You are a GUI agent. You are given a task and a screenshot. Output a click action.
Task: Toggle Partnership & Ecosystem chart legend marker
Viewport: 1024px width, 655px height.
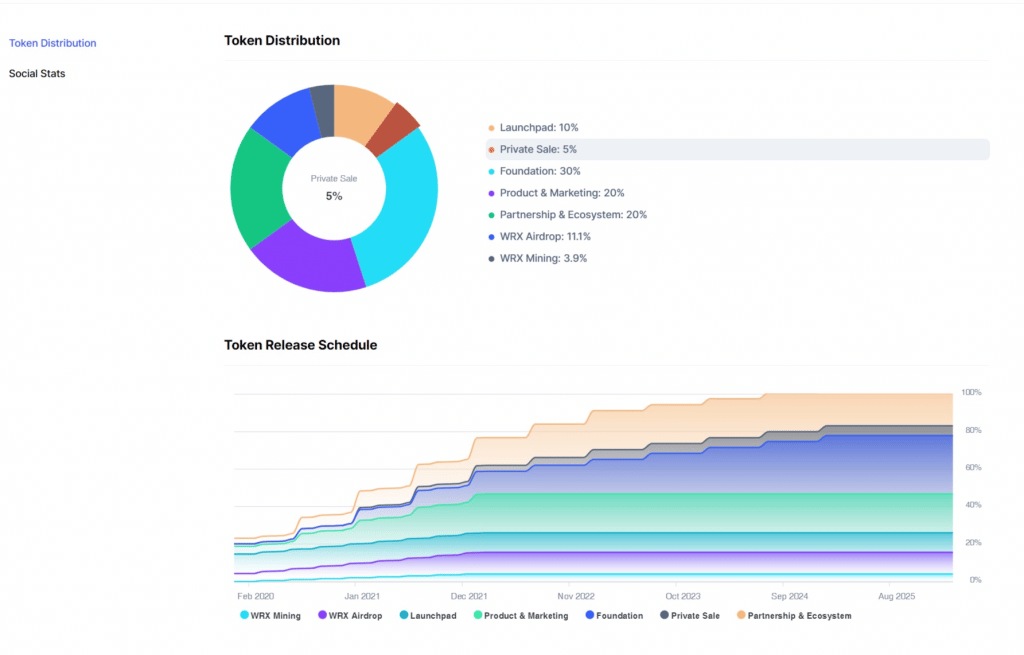click(741, 616)
